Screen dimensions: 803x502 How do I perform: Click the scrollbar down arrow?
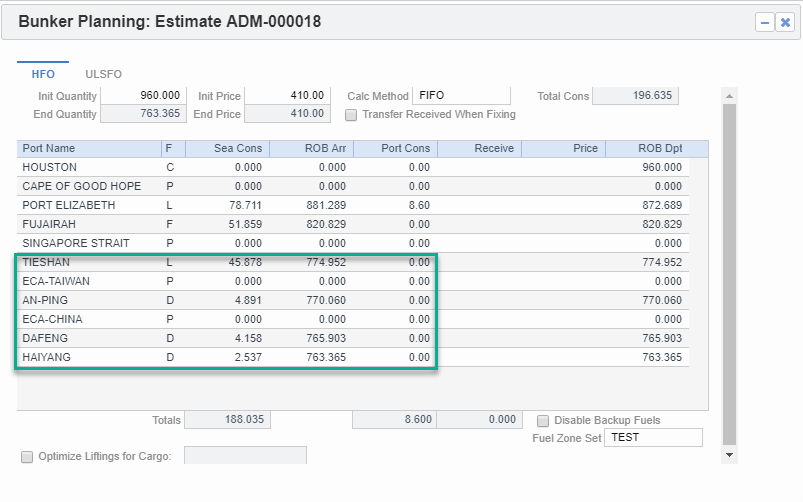(x=730, y=455)
